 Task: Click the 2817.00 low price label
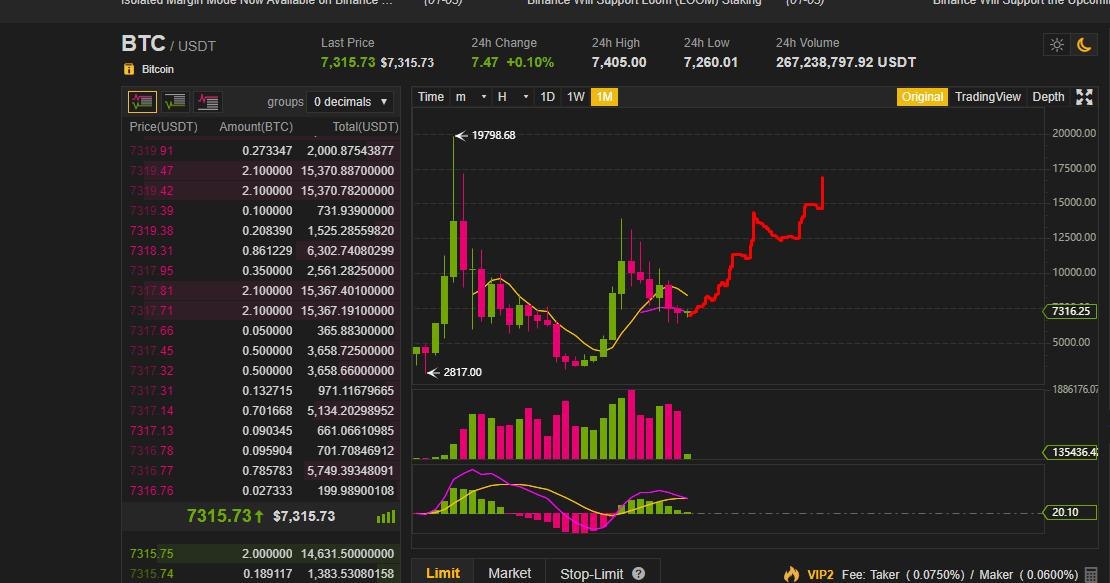coord(462,372)
